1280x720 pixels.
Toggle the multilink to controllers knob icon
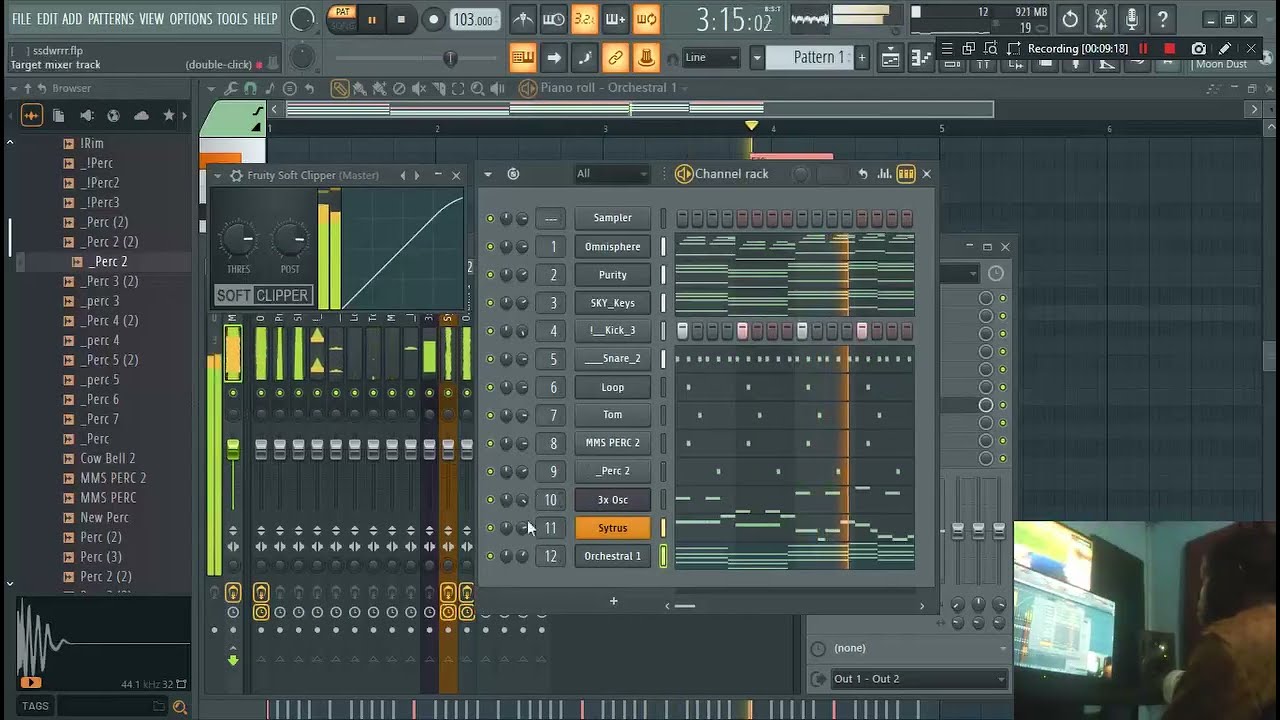[x=646, y=58]
